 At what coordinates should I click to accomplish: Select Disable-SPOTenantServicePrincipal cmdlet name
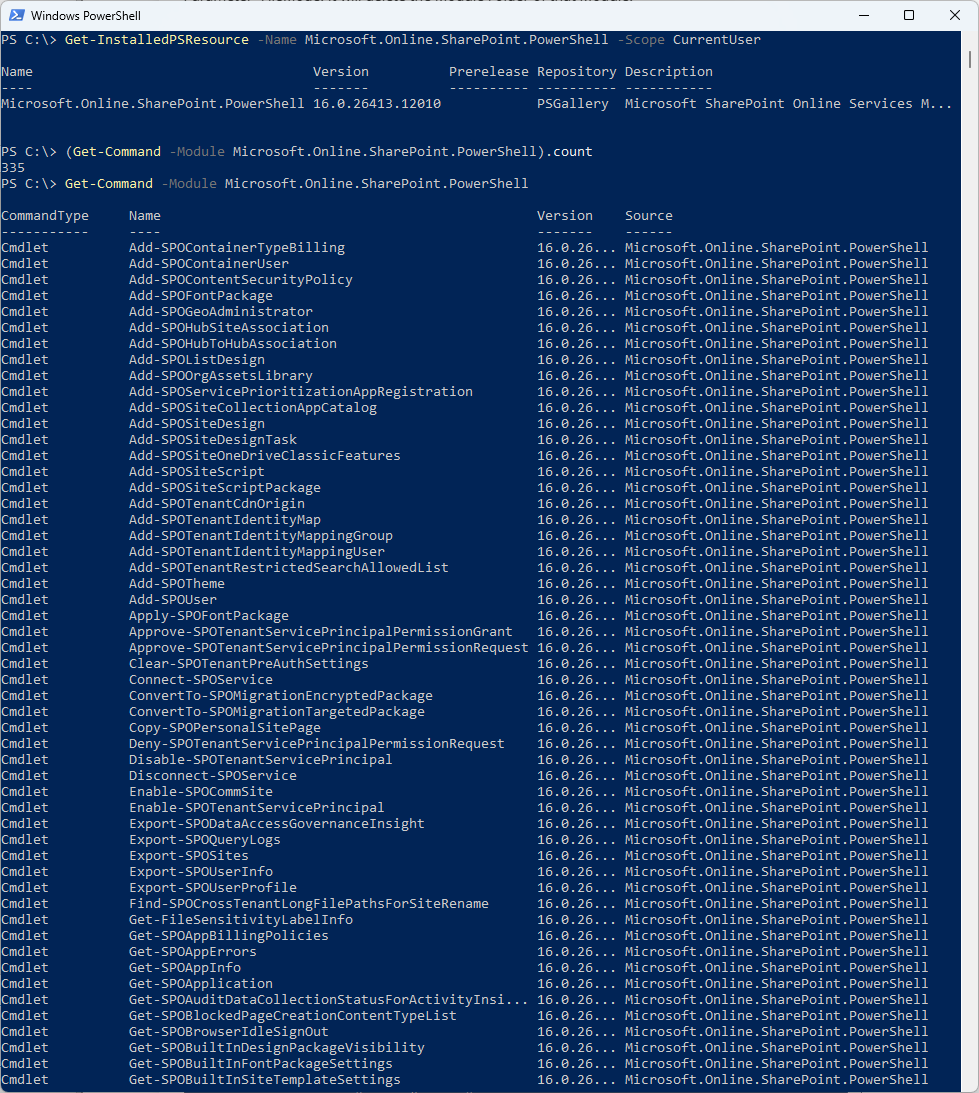click(x=261, y=760)
